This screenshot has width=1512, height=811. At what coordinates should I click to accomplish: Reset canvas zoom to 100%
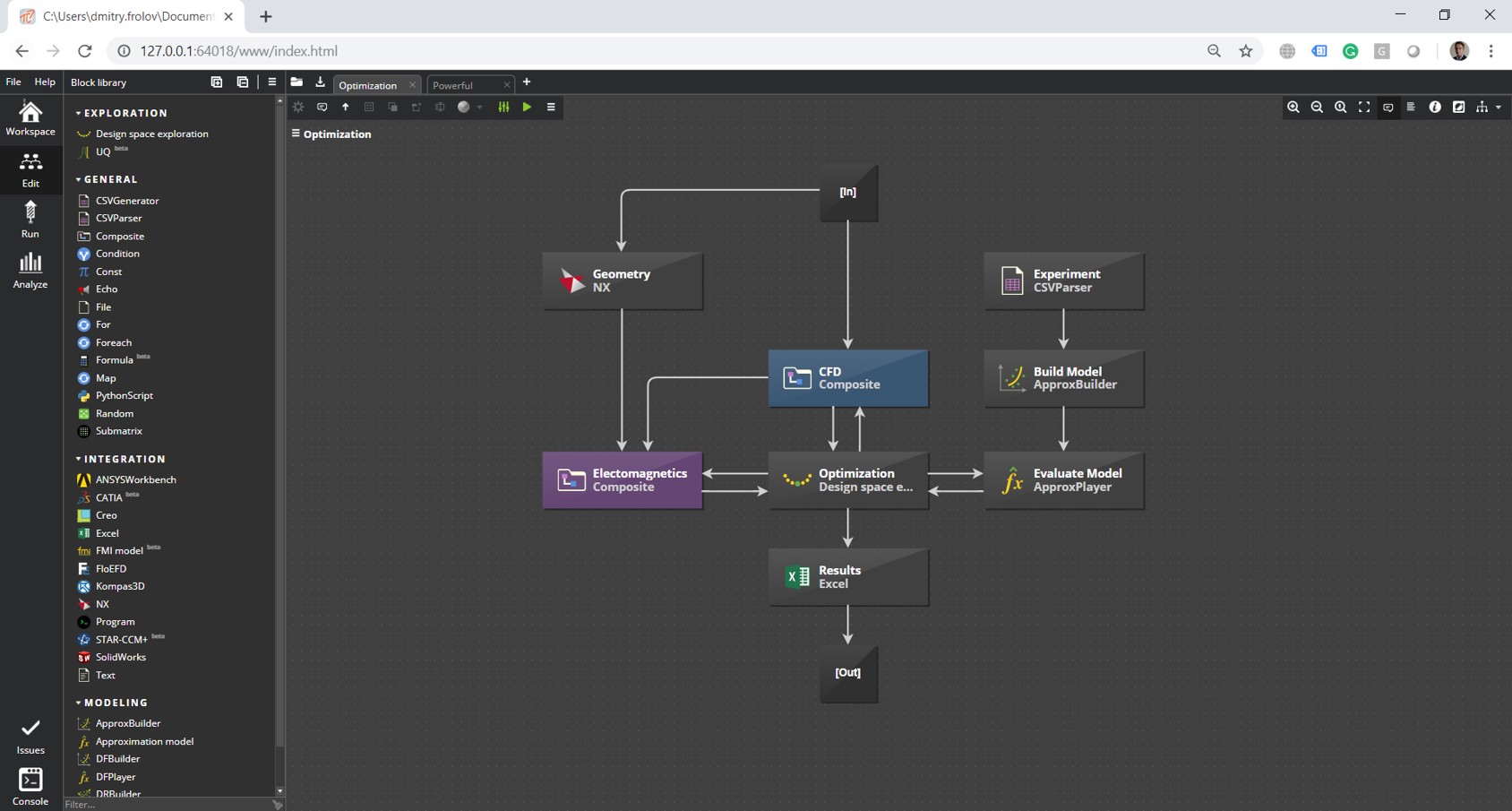[1341, 108]
